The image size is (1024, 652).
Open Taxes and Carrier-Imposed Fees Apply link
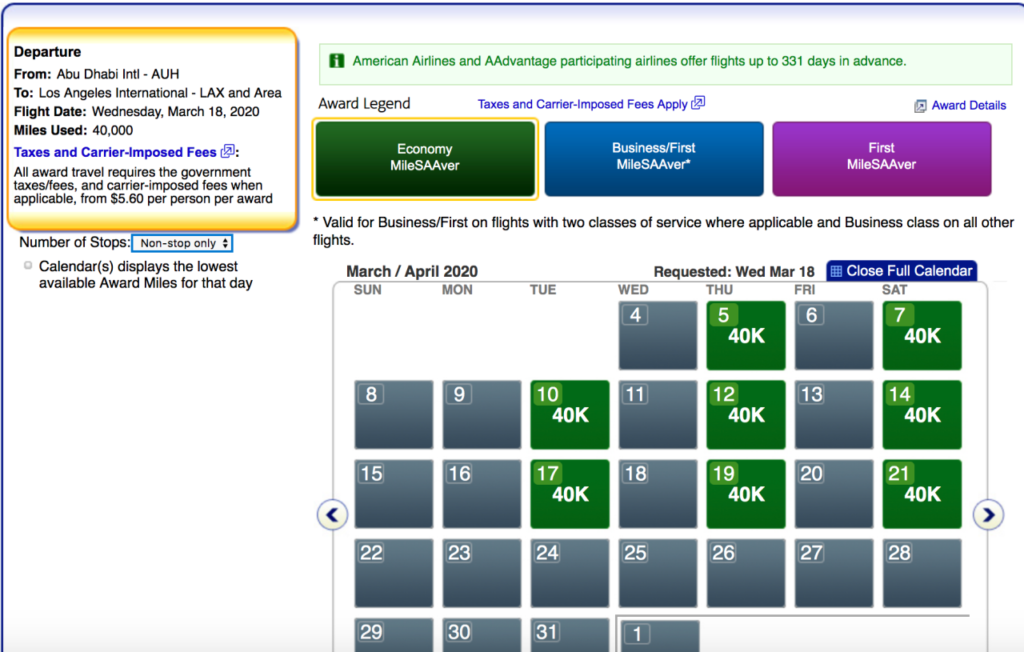[582, 104]
